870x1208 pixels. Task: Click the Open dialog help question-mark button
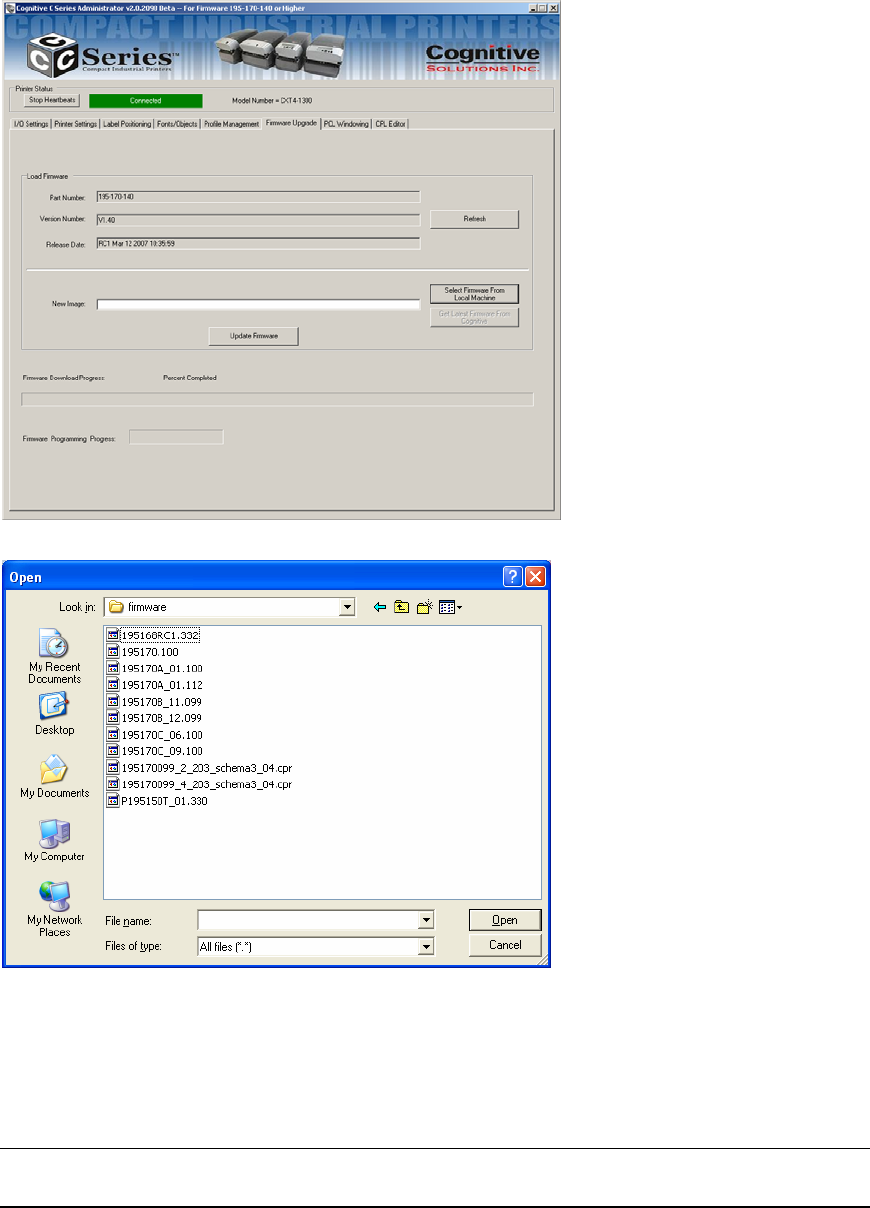513,577
